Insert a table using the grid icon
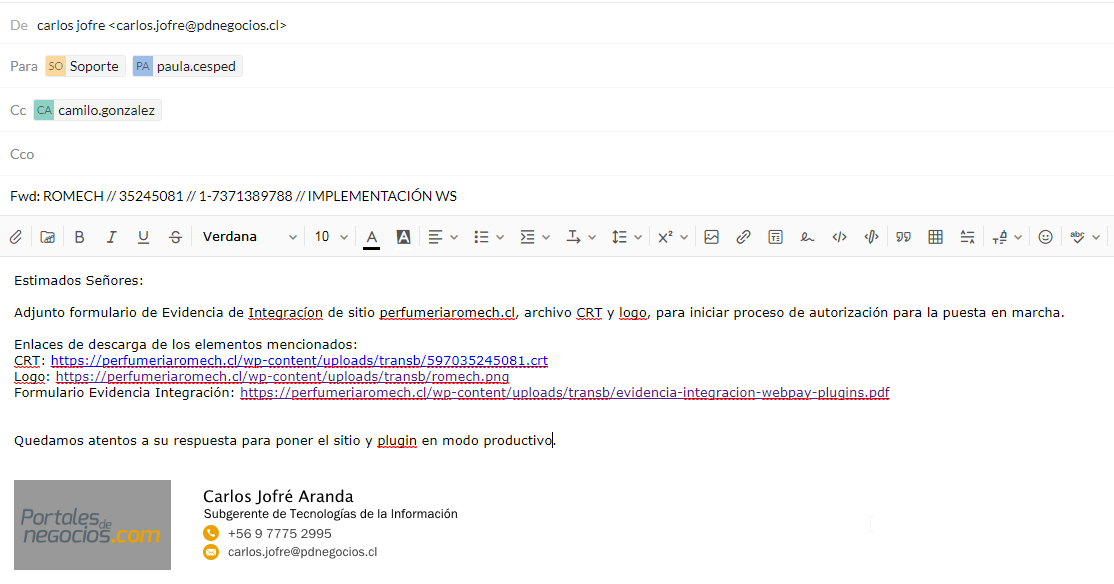 tap(935, 237)
